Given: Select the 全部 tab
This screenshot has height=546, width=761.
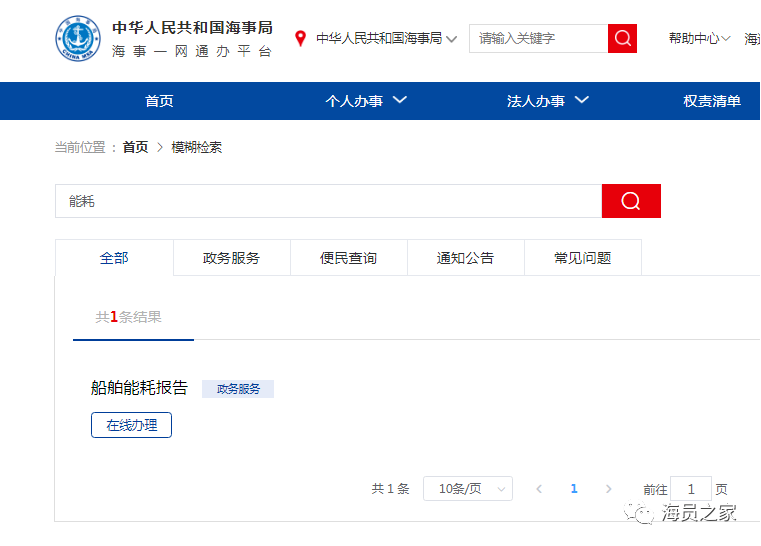Looking at the screenshot, I should [114, 258].
